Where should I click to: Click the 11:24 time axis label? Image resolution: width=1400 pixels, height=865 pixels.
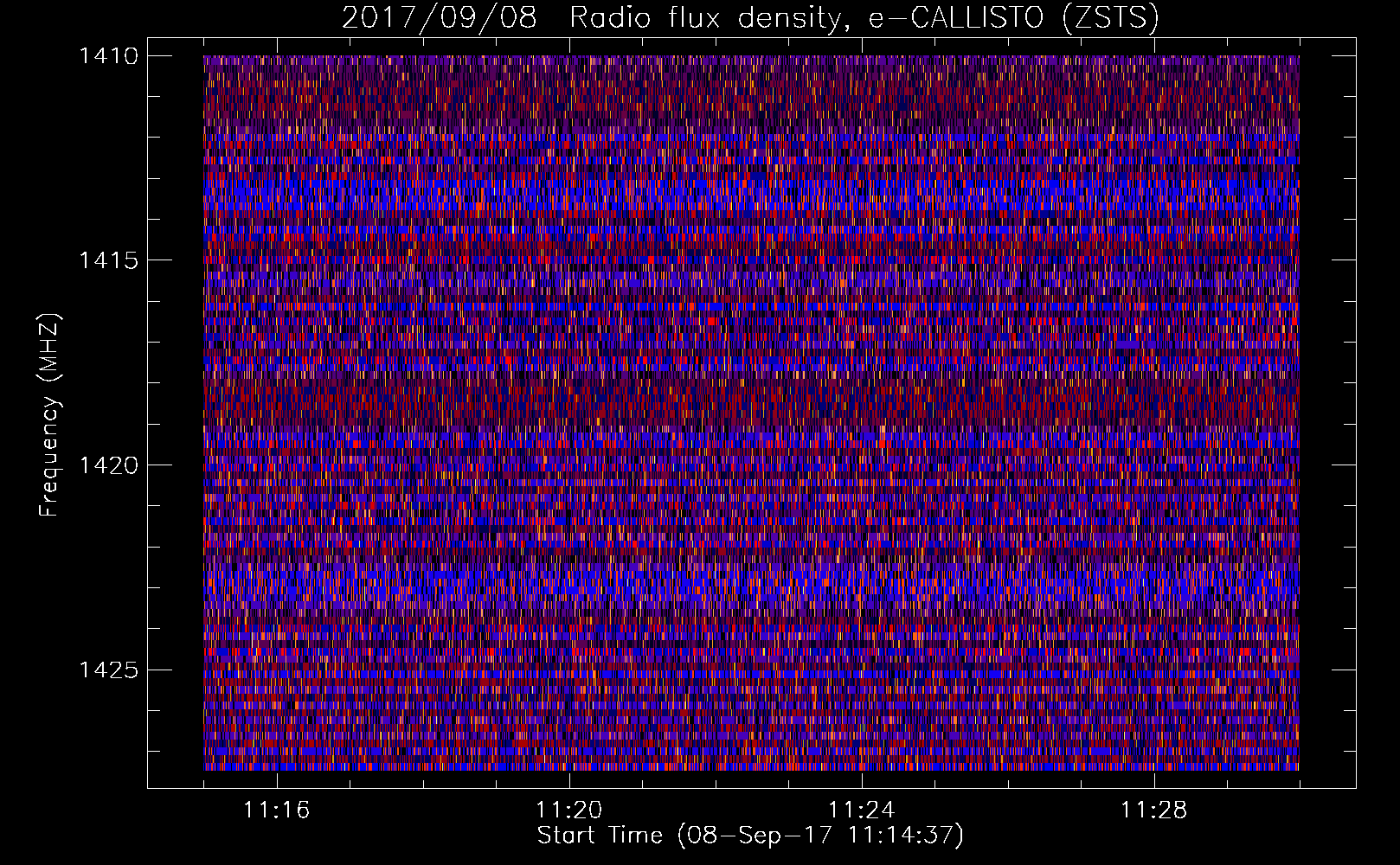tap(861, 811)
